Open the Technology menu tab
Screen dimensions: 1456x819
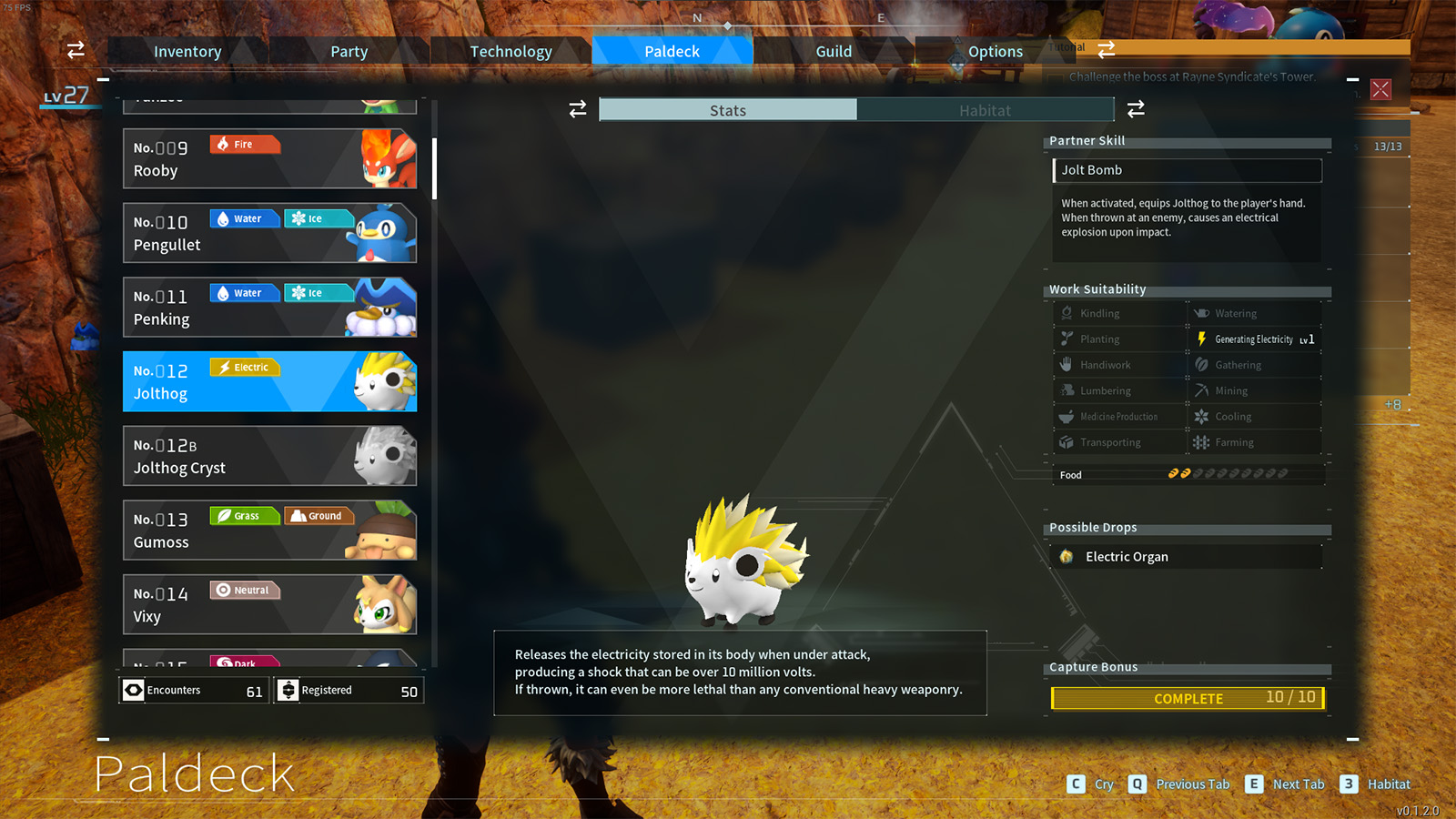point(511,51)
